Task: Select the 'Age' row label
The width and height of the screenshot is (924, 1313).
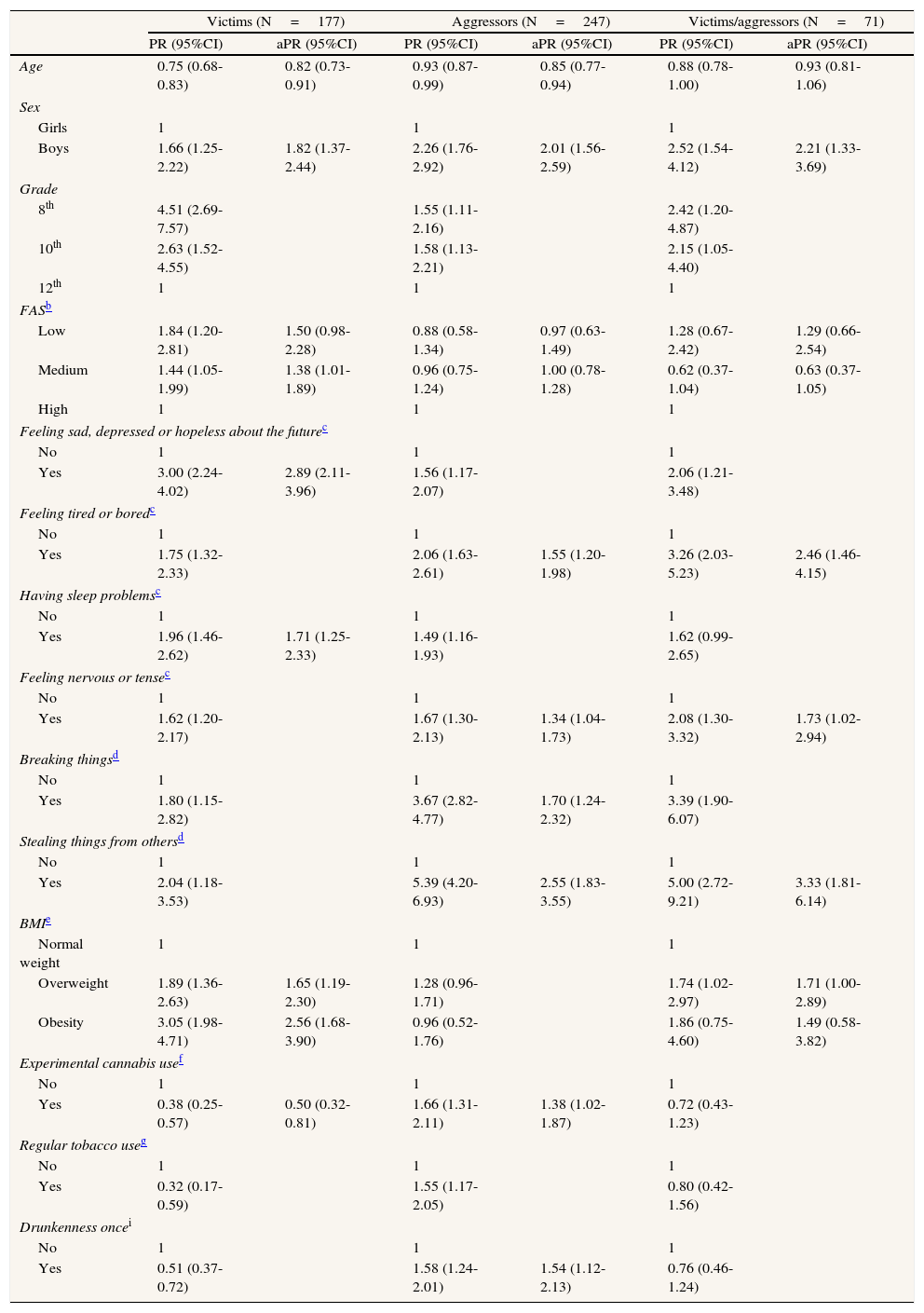Action: click(31, 66)
